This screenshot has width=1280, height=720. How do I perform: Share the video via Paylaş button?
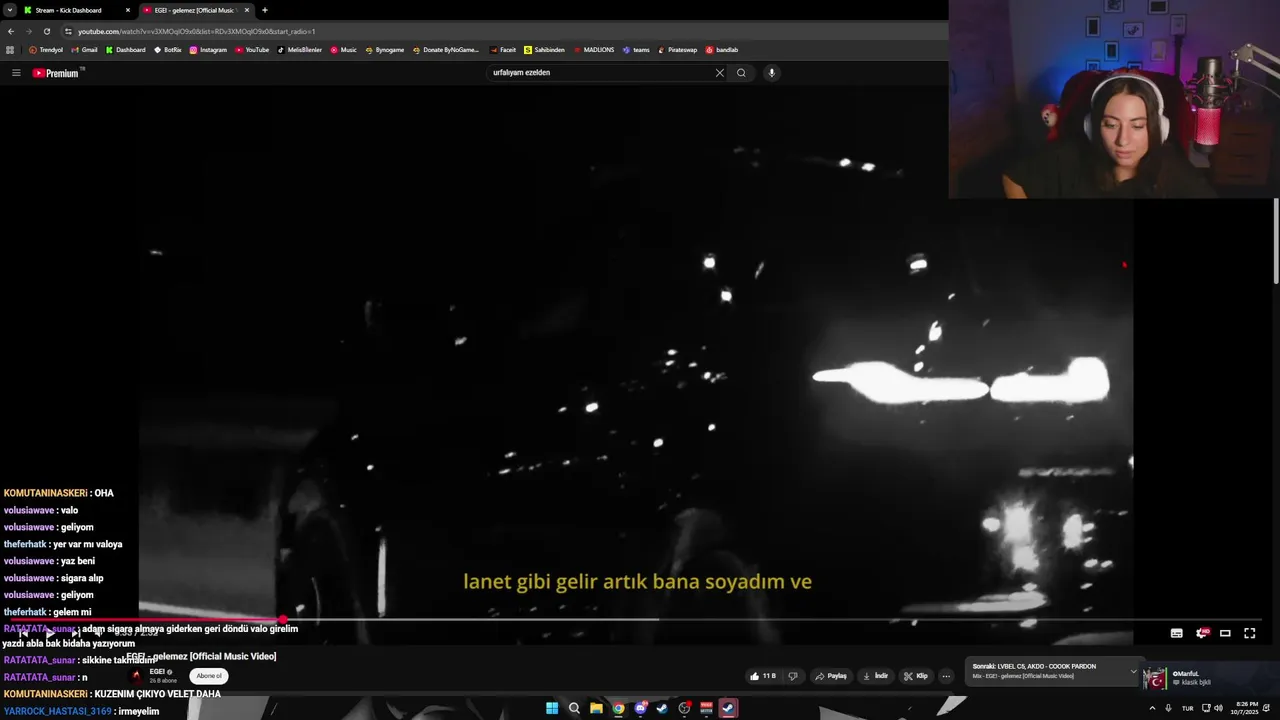click(x=831, y=676)
